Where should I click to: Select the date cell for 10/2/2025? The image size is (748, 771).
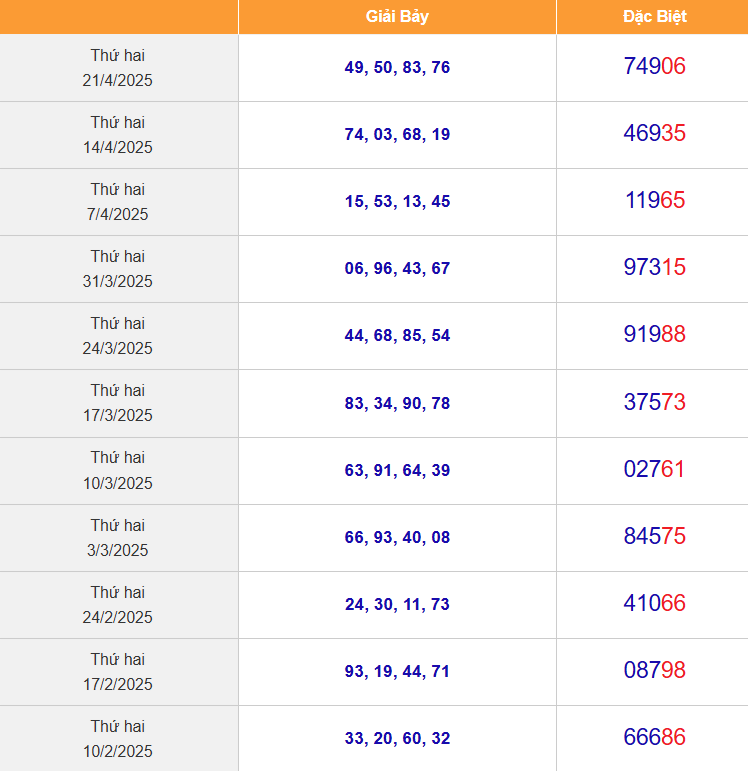118,739
